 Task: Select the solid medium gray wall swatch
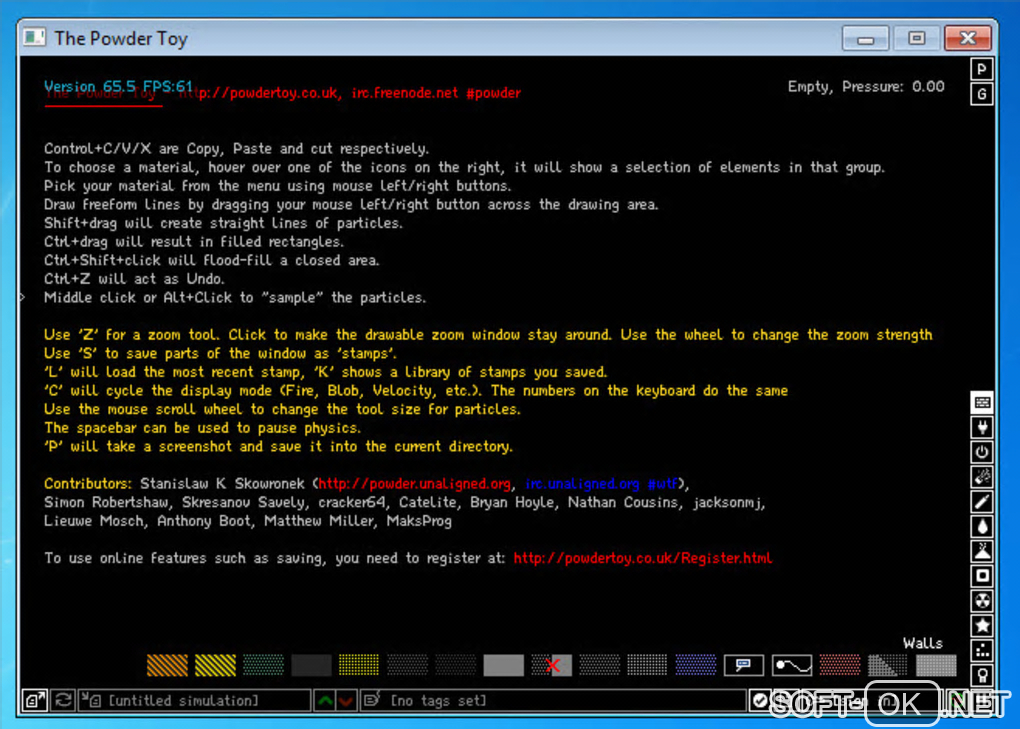click(x=503, y=665)
